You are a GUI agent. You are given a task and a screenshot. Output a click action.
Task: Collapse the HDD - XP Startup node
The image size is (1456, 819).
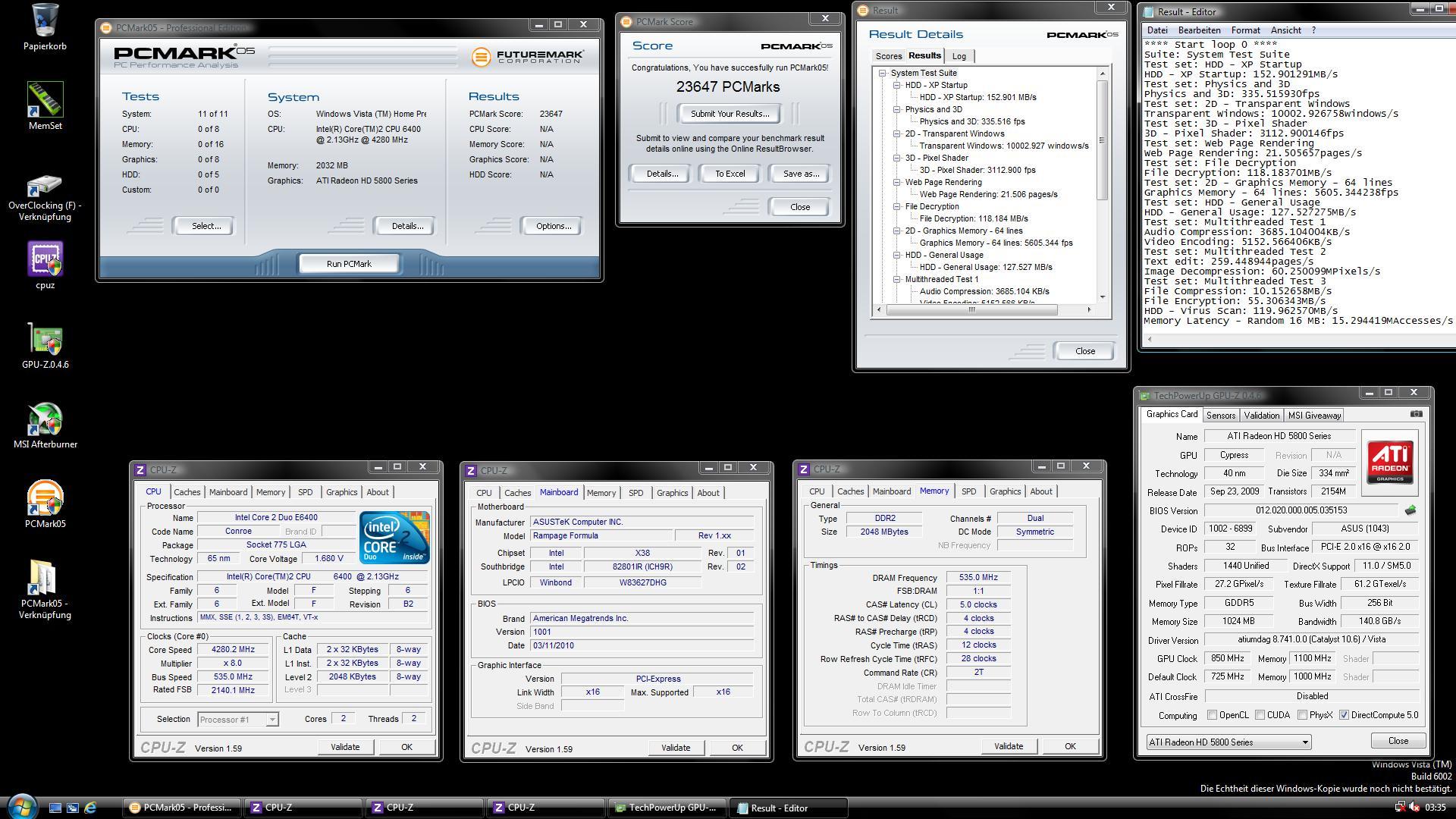coord(896,86)
